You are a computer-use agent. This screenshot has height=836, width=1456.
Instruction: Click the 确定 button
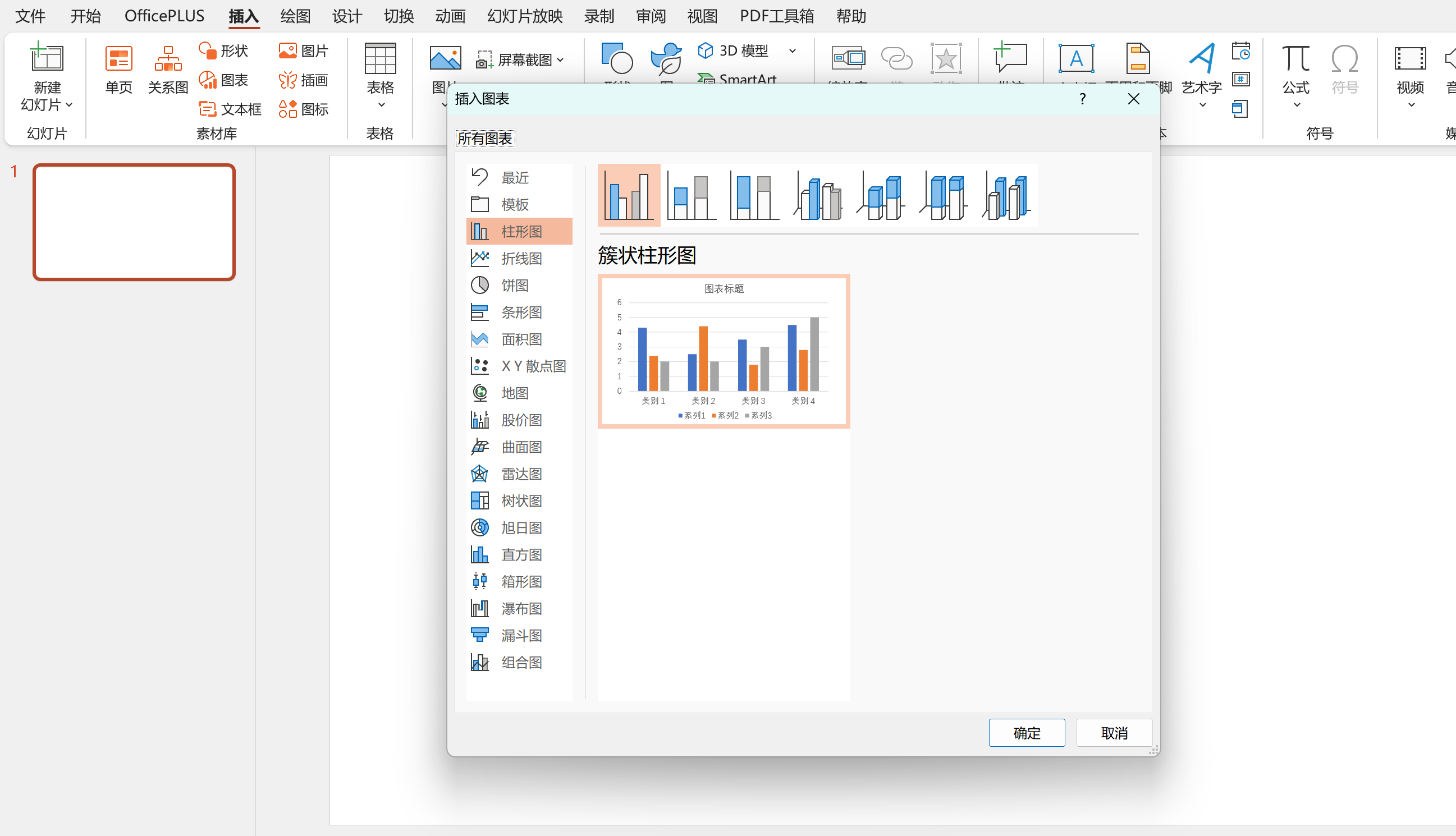pyautogui.click(x=1027, y=733)
